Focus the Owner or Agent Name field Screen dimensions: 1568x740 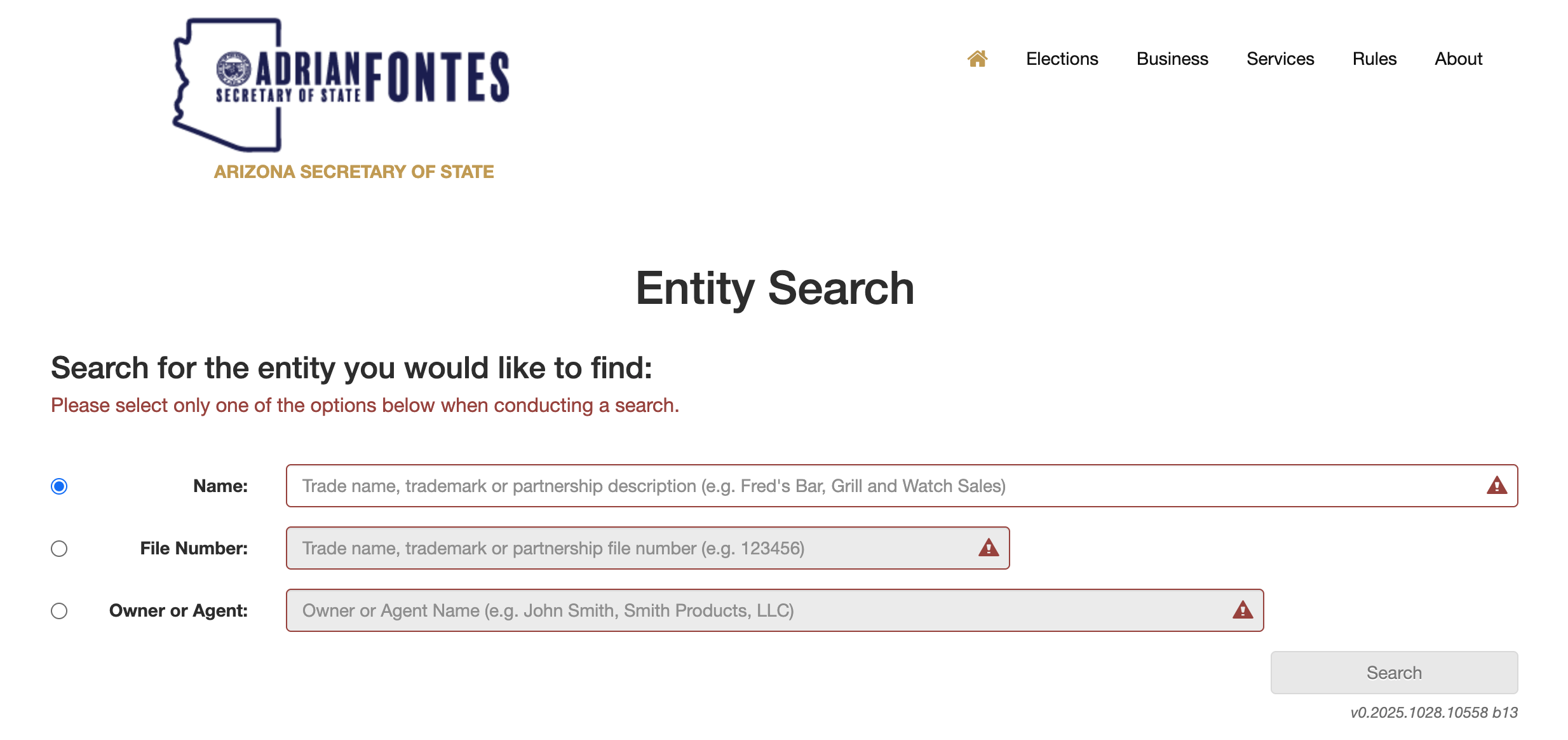tap(774, 610)
